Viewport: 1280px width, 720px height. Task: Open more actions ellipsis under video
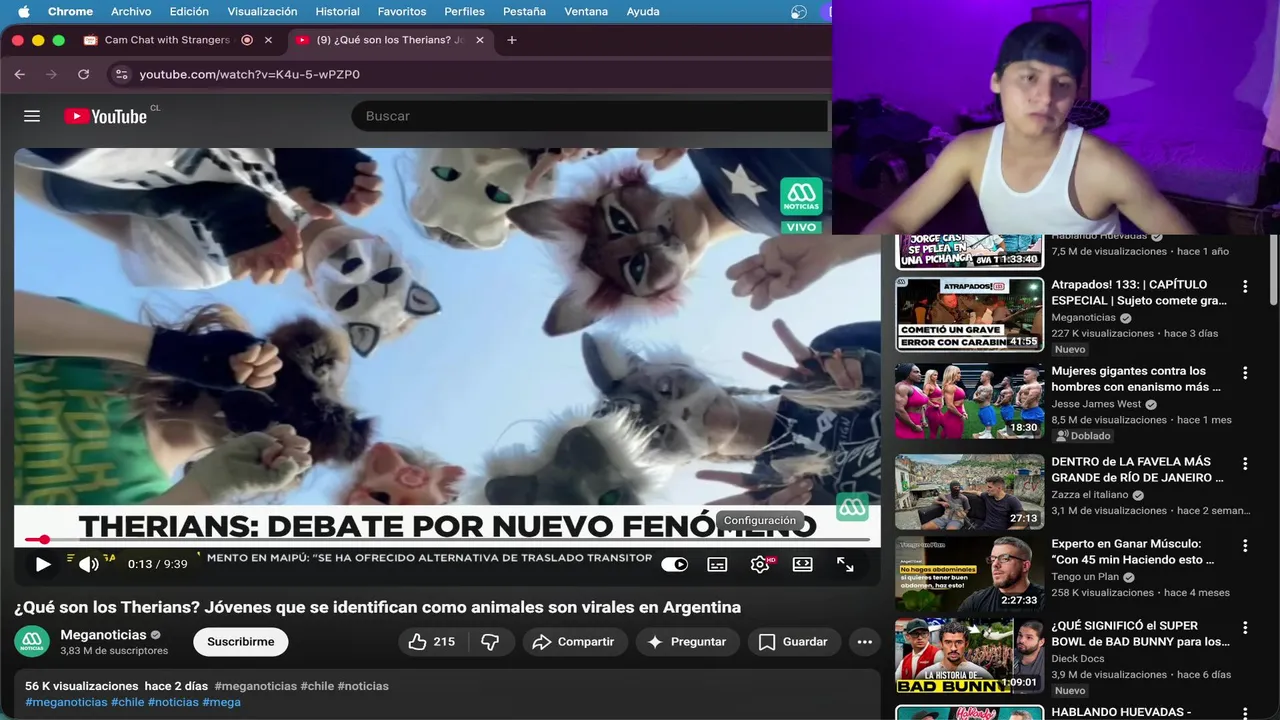pos(865,642)
